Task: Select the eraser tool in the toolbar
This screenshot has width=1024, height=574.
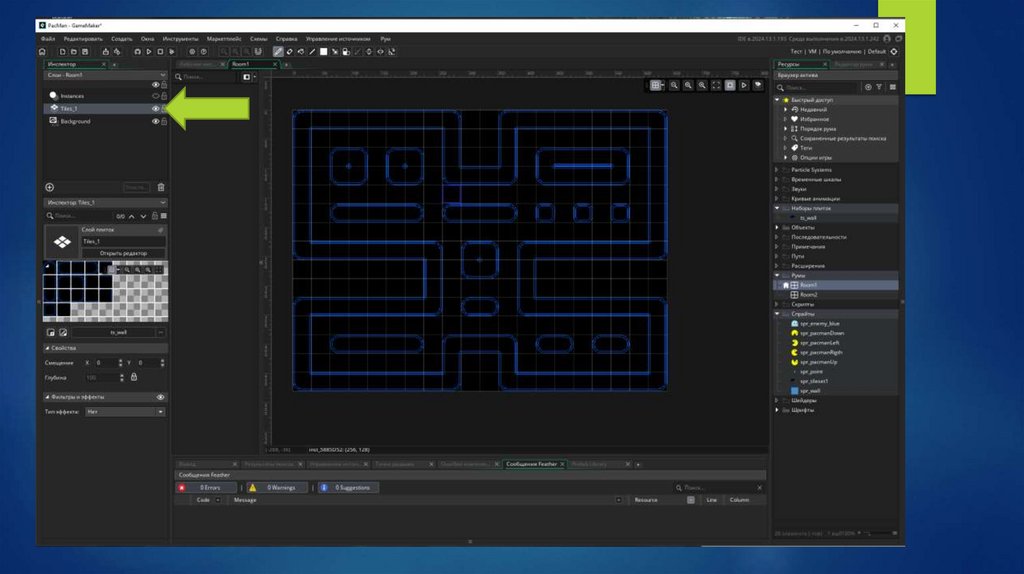Action: point(289,51)
